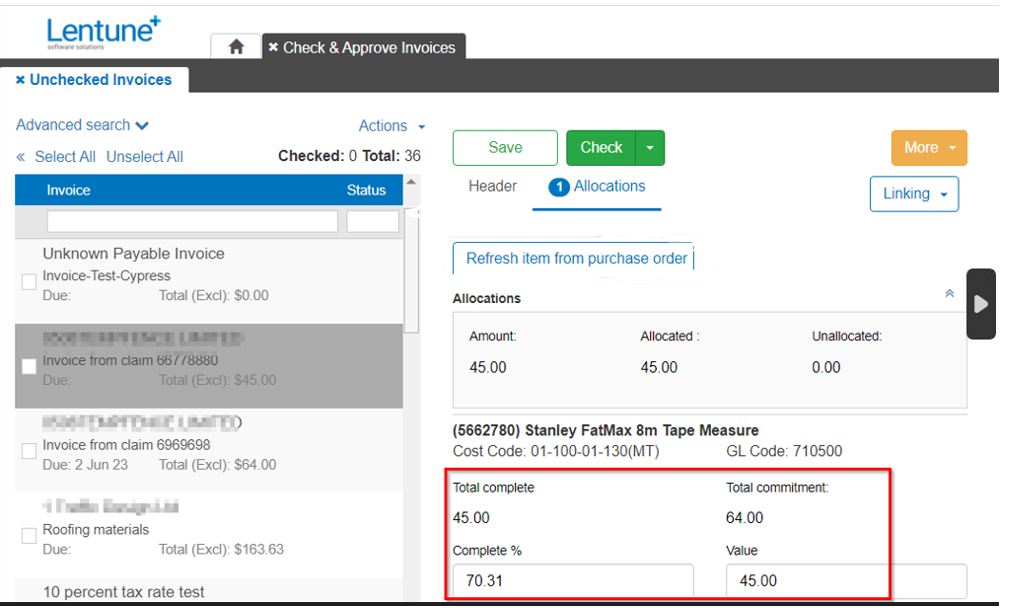The width and height of the screenshot is (1010, 614).
Task: Click the Lentune logo
Action: point(101,30)
